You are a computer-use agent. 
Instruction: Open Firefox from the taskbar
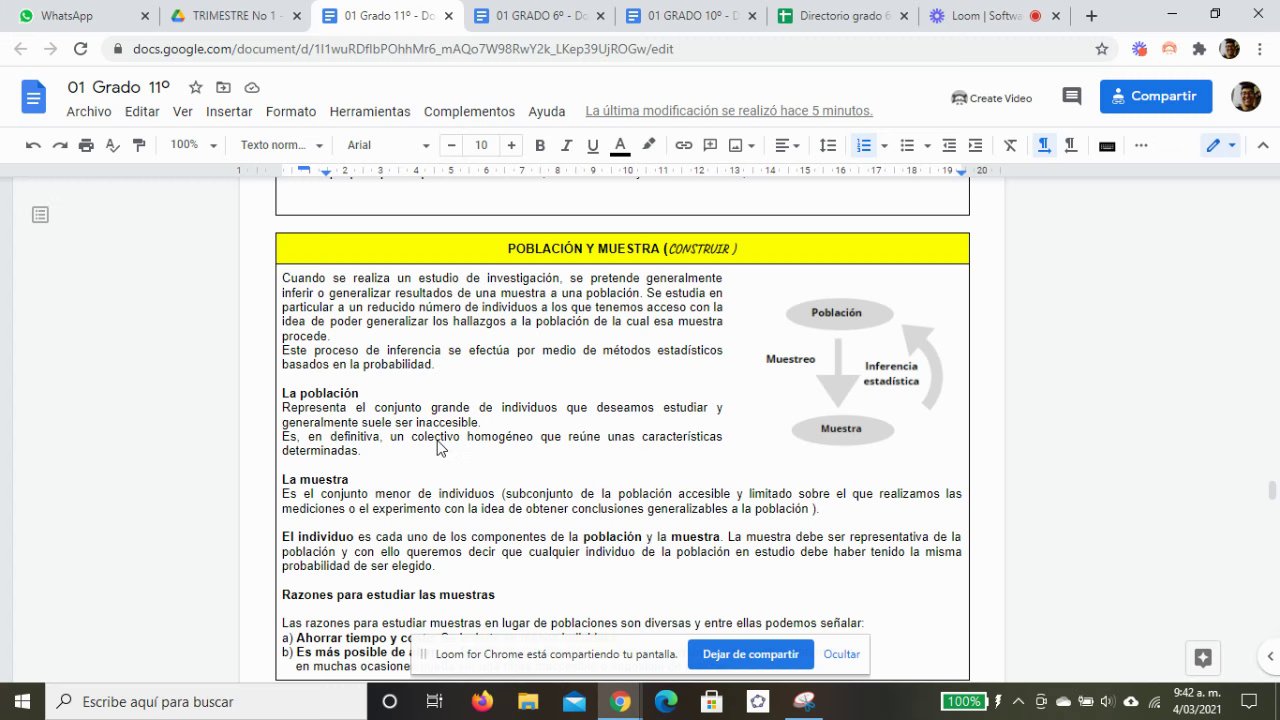tap(482, 701)
